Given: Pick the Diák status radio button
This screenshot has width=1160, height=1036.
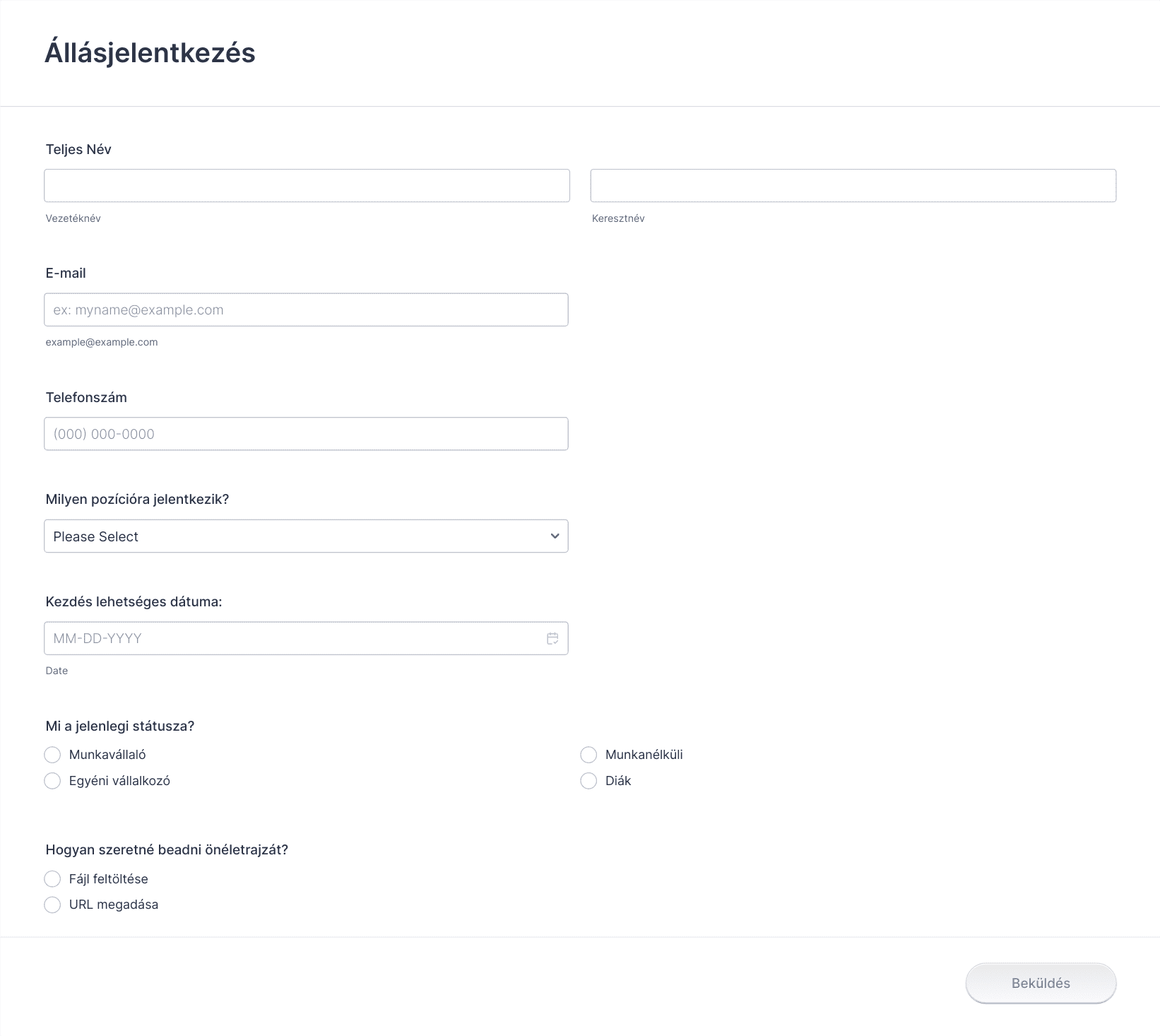Looking at the screenshot, I should [x=588, y=781].
